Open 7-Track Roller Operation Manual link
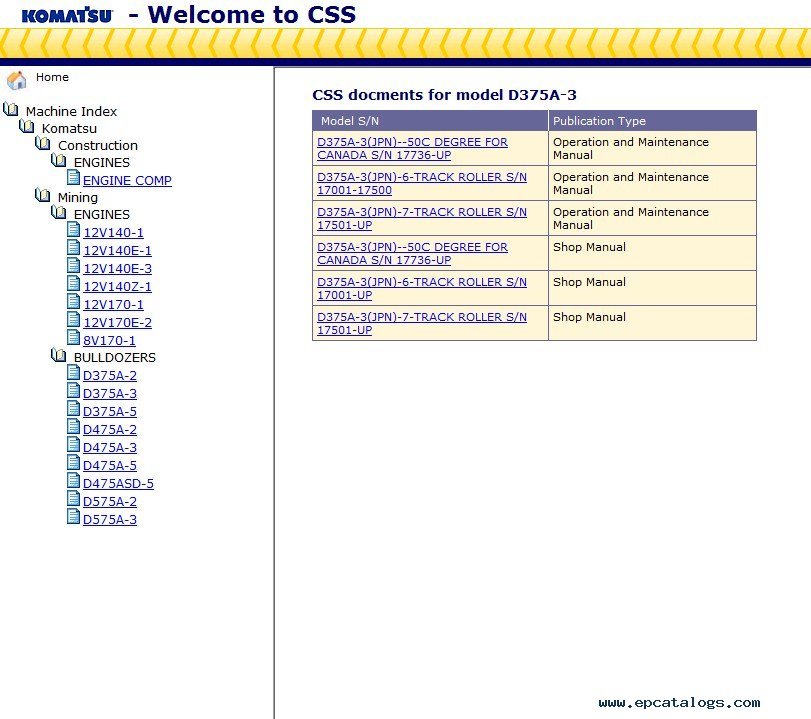This screenshot has width=811, height=719. click(422, 219)
